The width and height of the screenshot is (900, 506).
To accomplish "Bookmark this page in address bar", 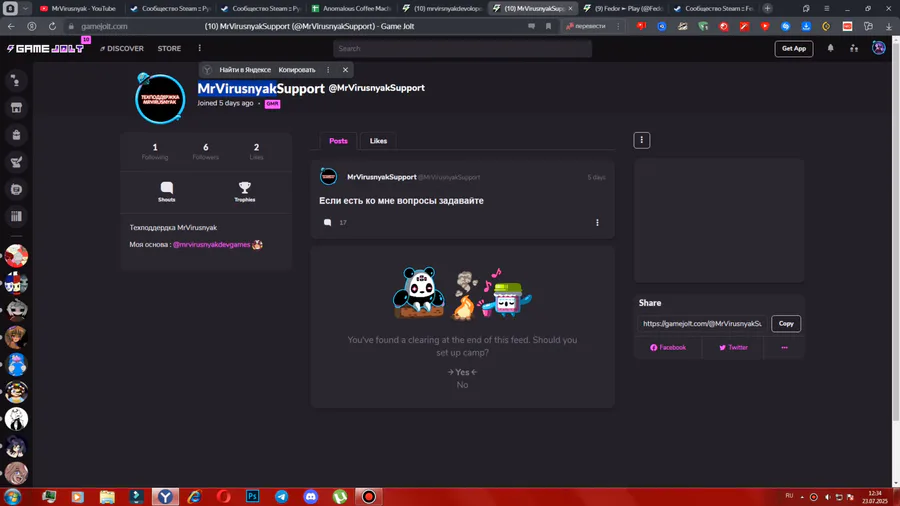I will (548, 26).
